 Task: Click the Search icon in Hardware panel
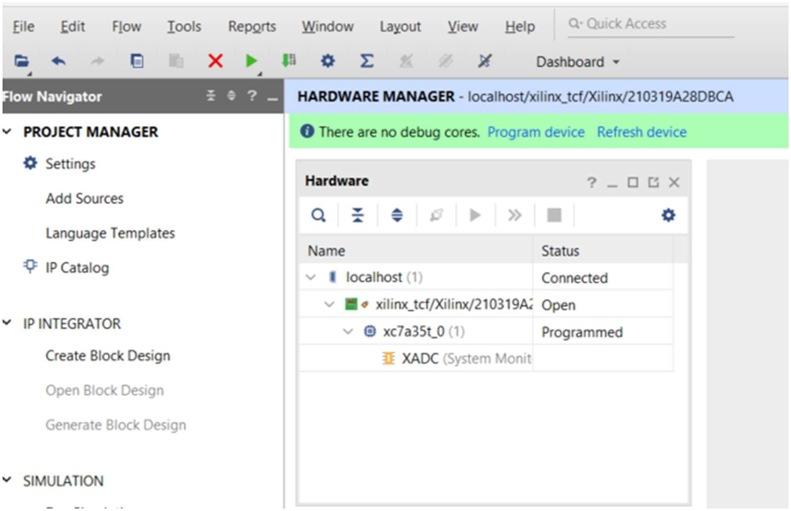point(318,215)
